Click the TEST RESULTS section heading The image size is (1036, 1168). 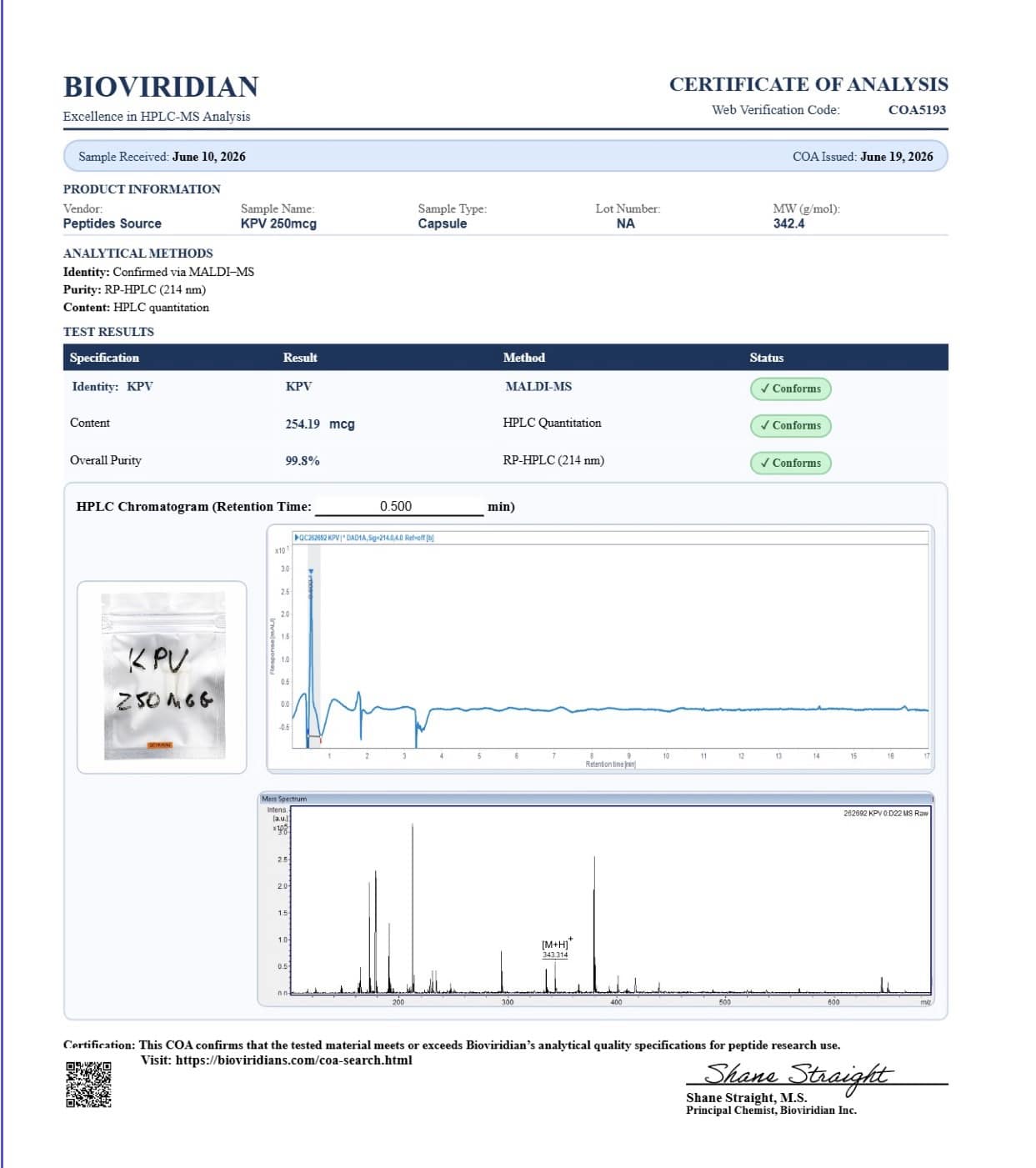pyautogui.click(x=108, y=332)
